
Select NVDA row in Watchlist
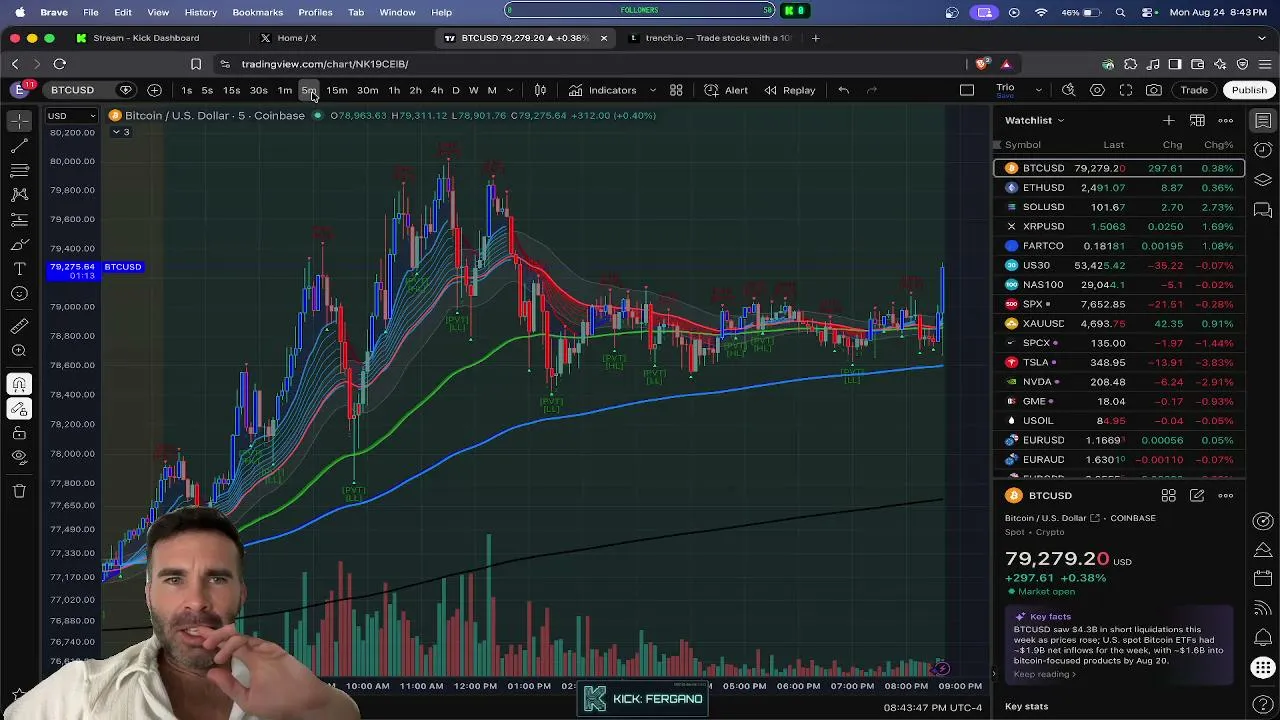(x=1119, y=382)
